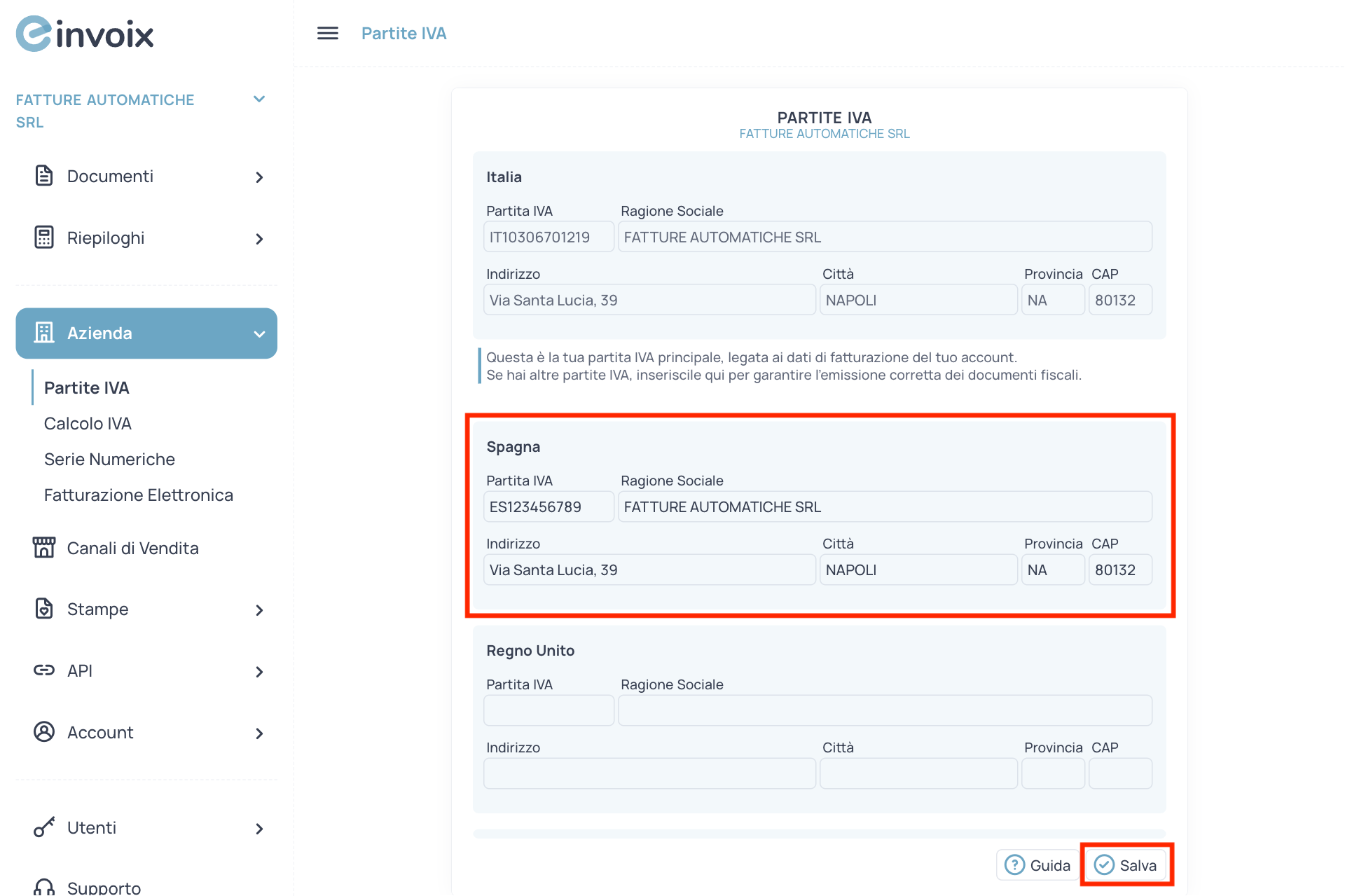This screenshot has width=1345, height=896.
Task: Click the API link icon
Action: (x=43, y=670)
